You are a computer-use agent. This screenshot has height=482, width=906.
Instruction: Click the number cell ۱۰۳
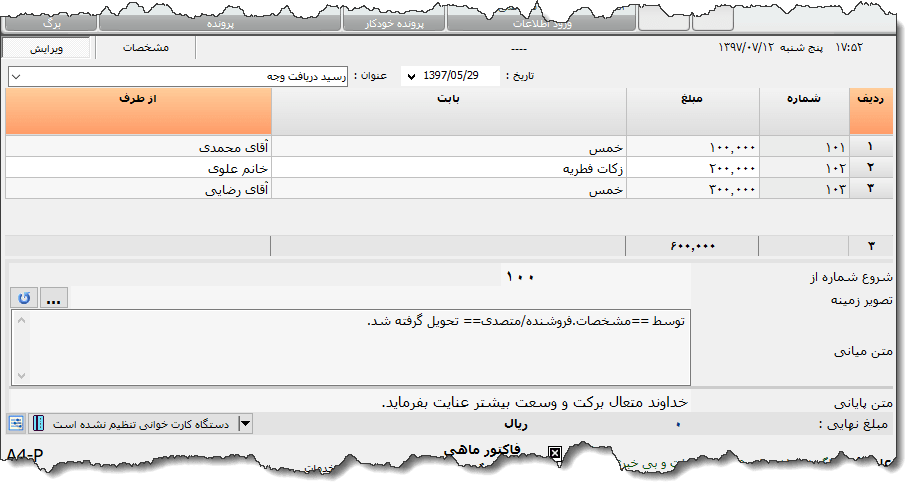point(804,189)
